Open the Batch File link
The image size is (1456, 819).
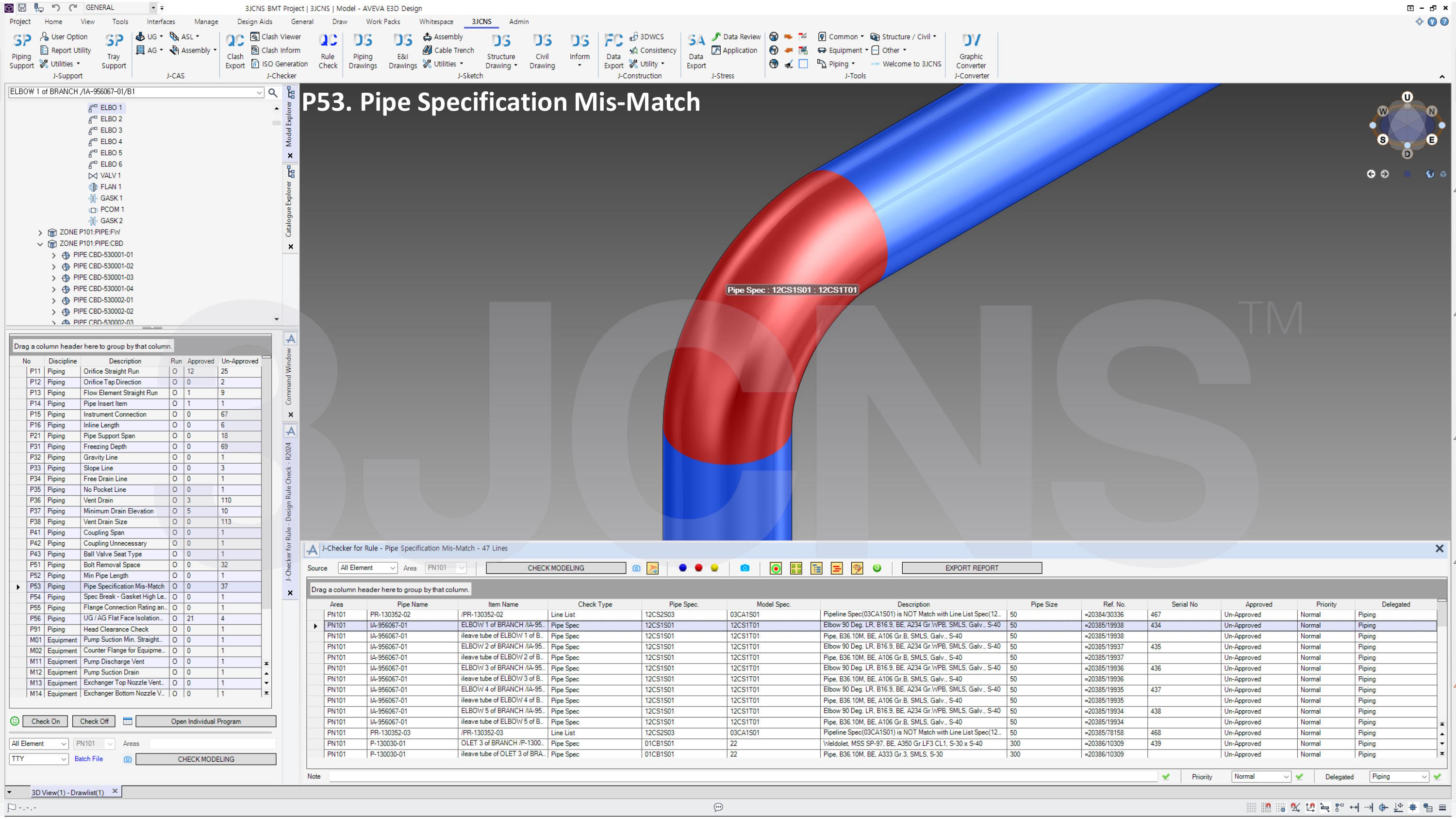coord(89,759)
